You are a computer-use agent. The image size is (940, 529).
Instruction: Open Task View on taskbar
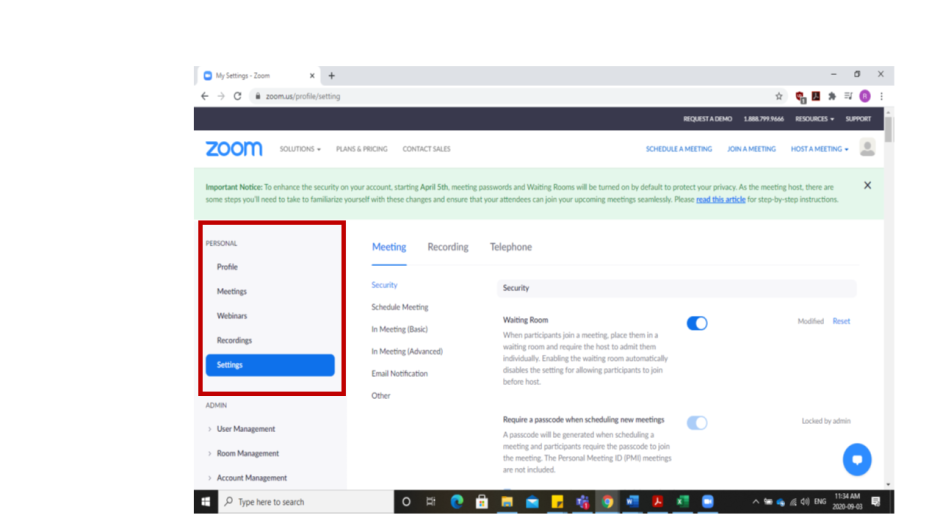pyautogui.click(x=431, y=501)
